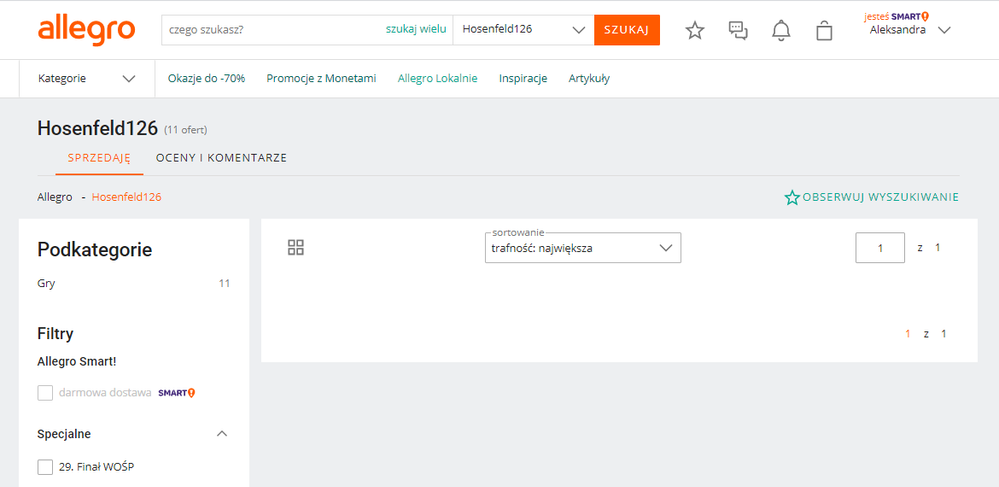Open Okazje do -70% menu link
The image size is (999, 487).
[x=206, y=79]
